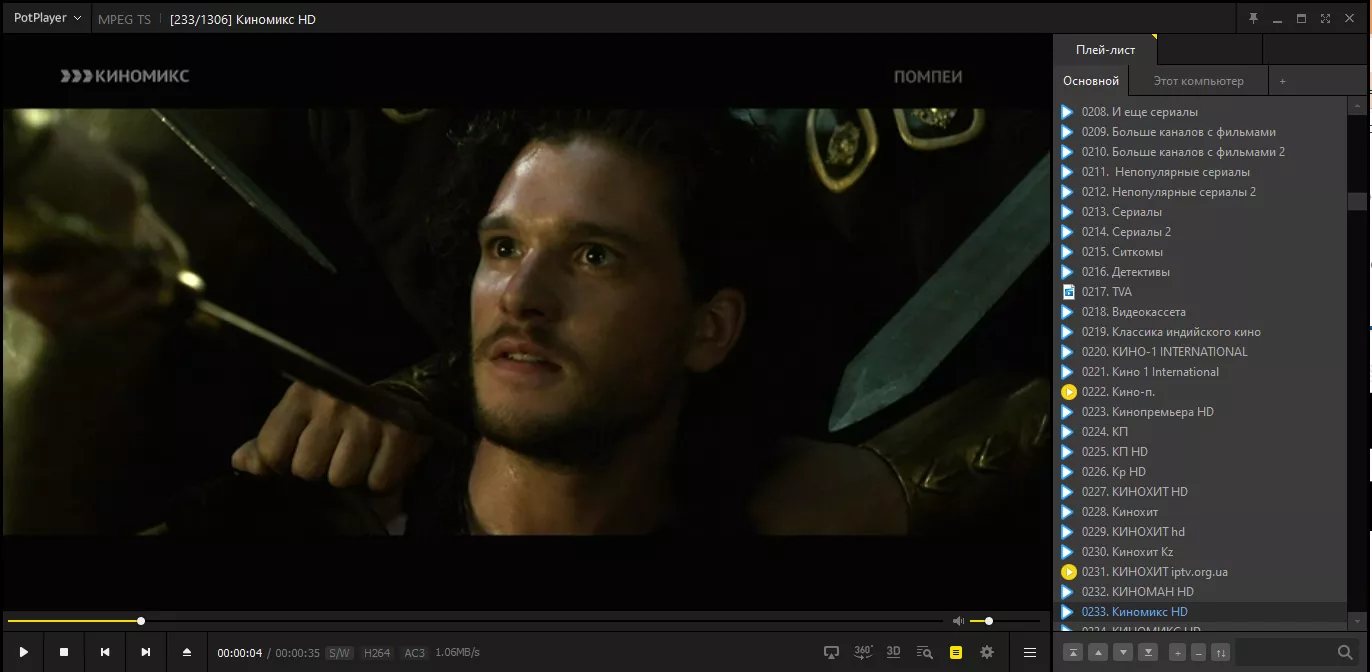
Task: Select 0231. КИНОХИТ iptv.org.ua entry
Action: (1201, 572)
